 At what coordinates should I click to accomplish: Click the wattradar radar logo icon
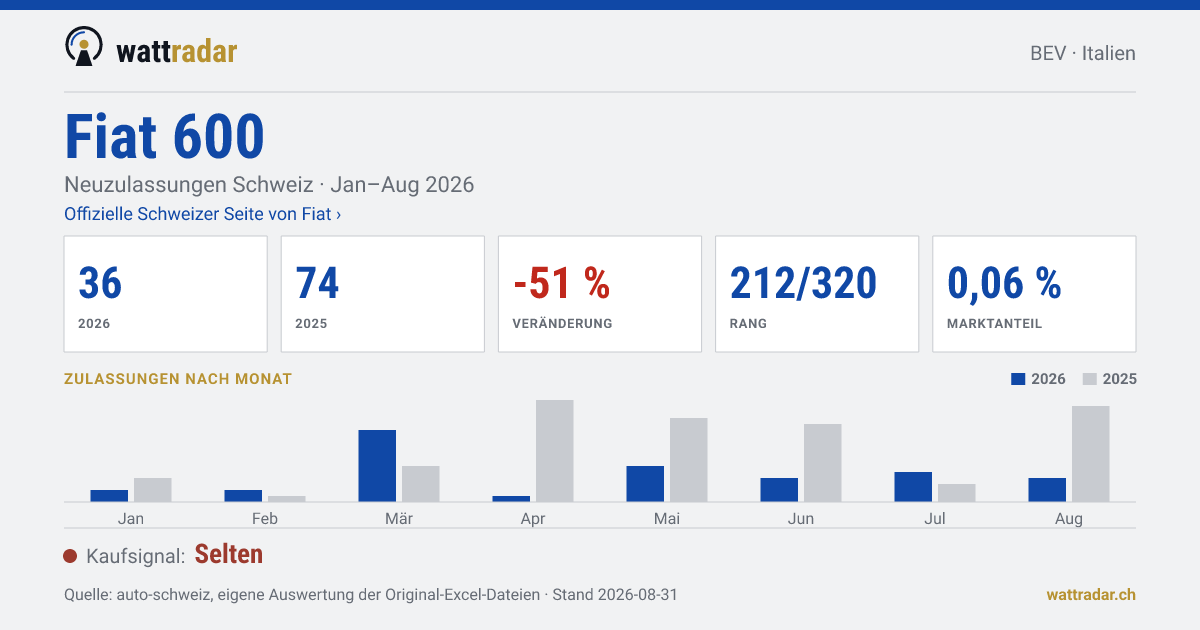click(84, 47)
